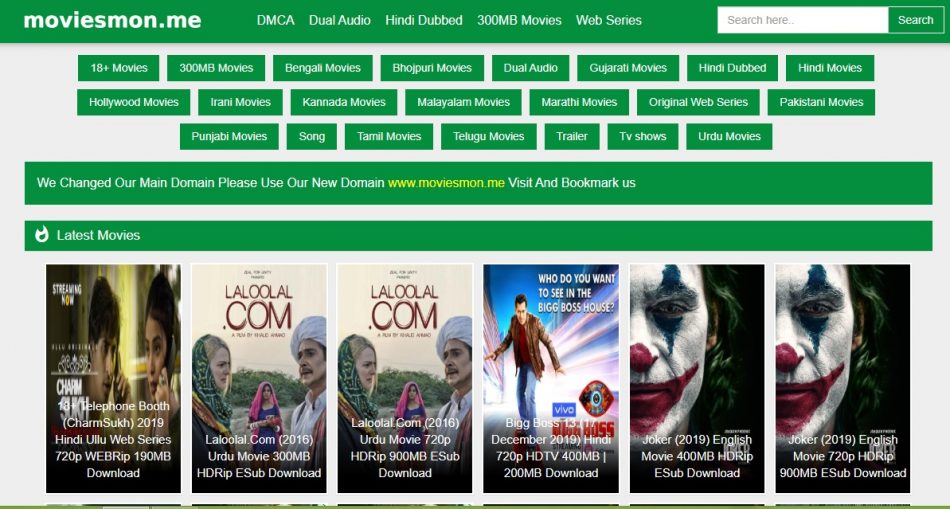Go to the Punjabi Movies category

pyautogui.click(x=229, y=136)
